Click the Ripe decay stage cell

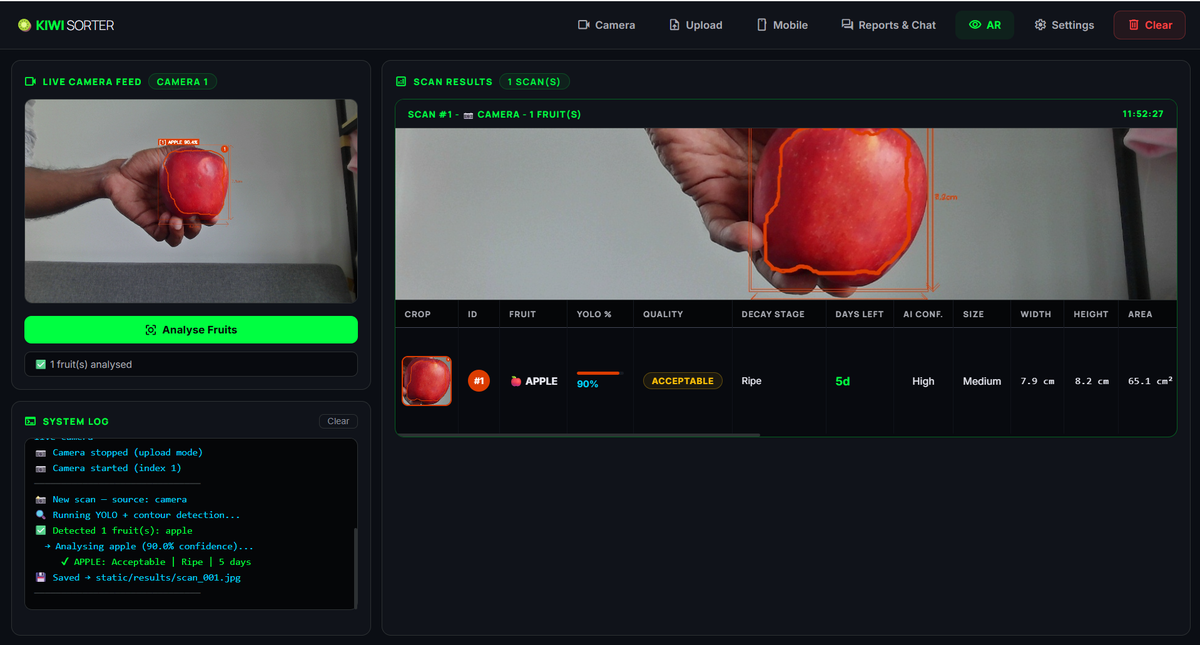(751, 381)
